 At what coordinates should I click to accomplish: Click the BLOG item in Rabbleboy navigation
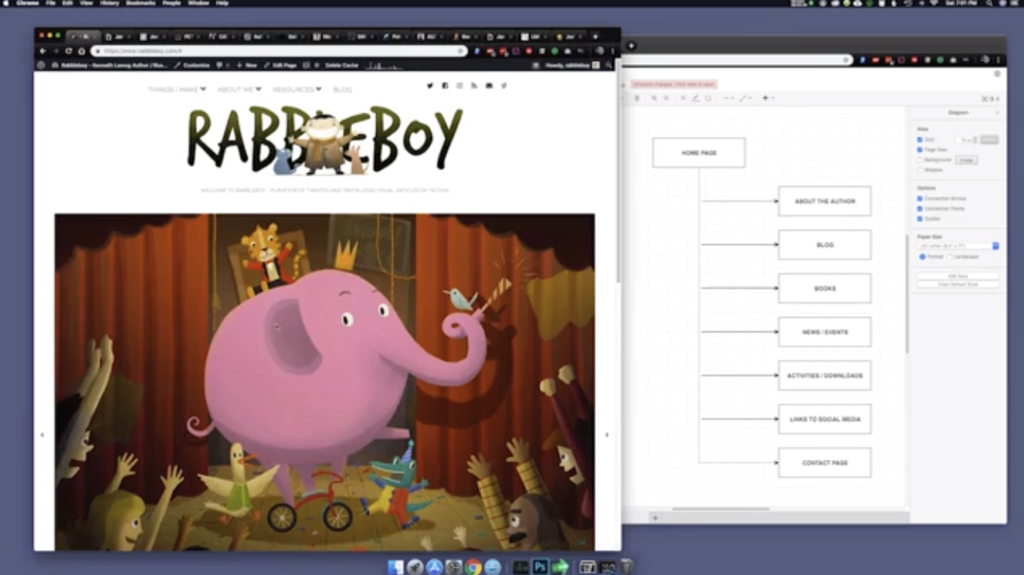click(342, 90)
